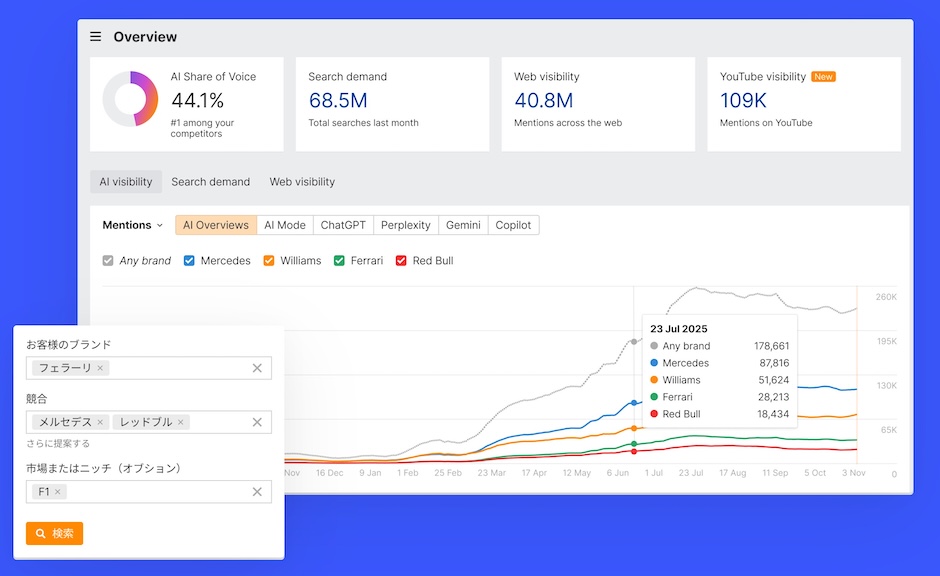
Task: Uncheck the Mercedes checkbox
Action: (x=189, y=261)
